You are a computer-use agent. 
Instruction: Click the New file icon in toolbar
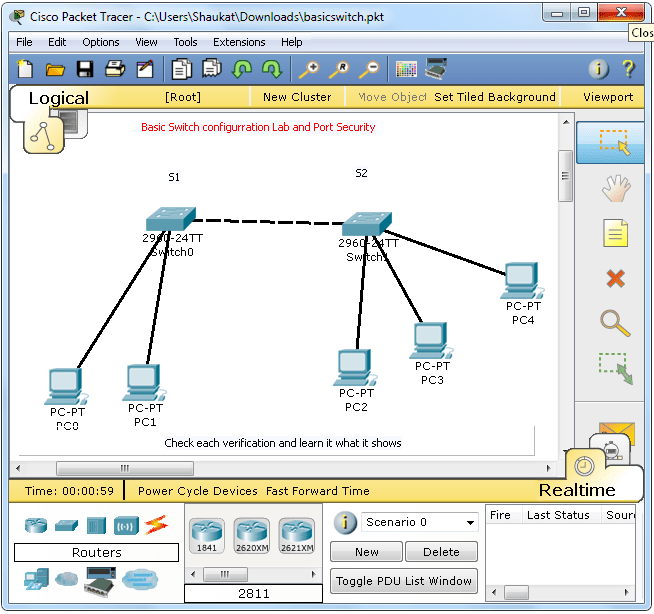pyautogui.click(x=25, y=69)
